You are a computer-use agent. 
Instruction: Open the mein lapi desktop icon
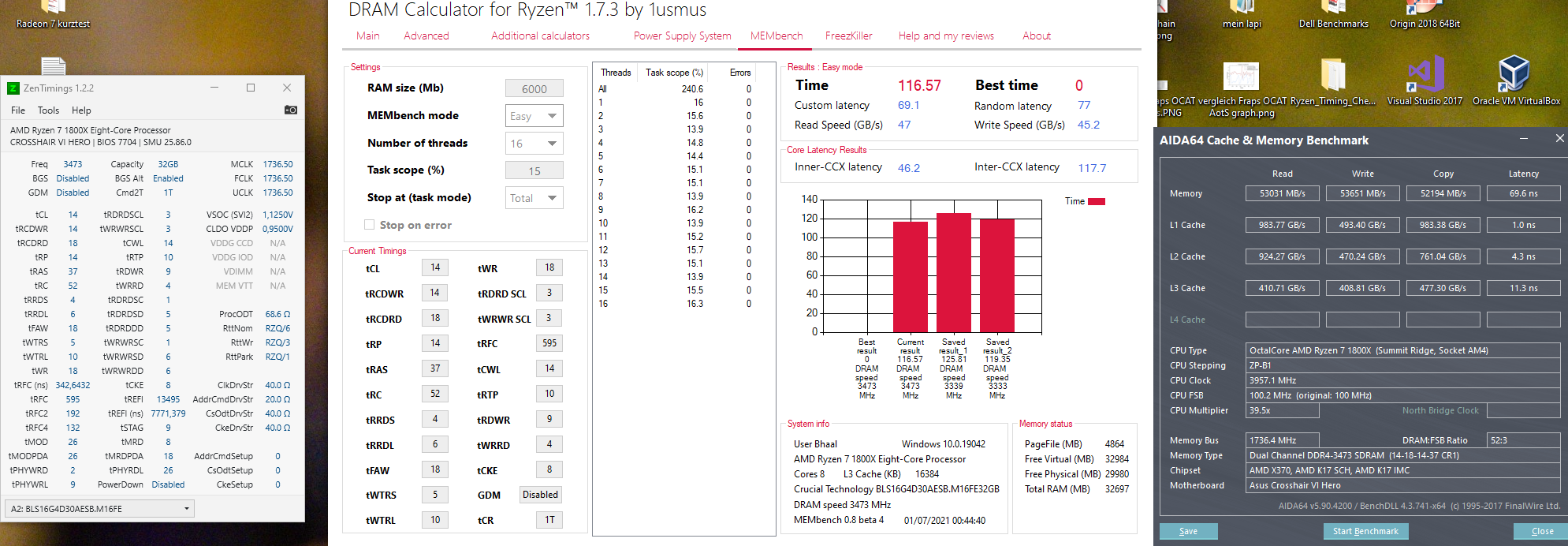pos(1242,8)
